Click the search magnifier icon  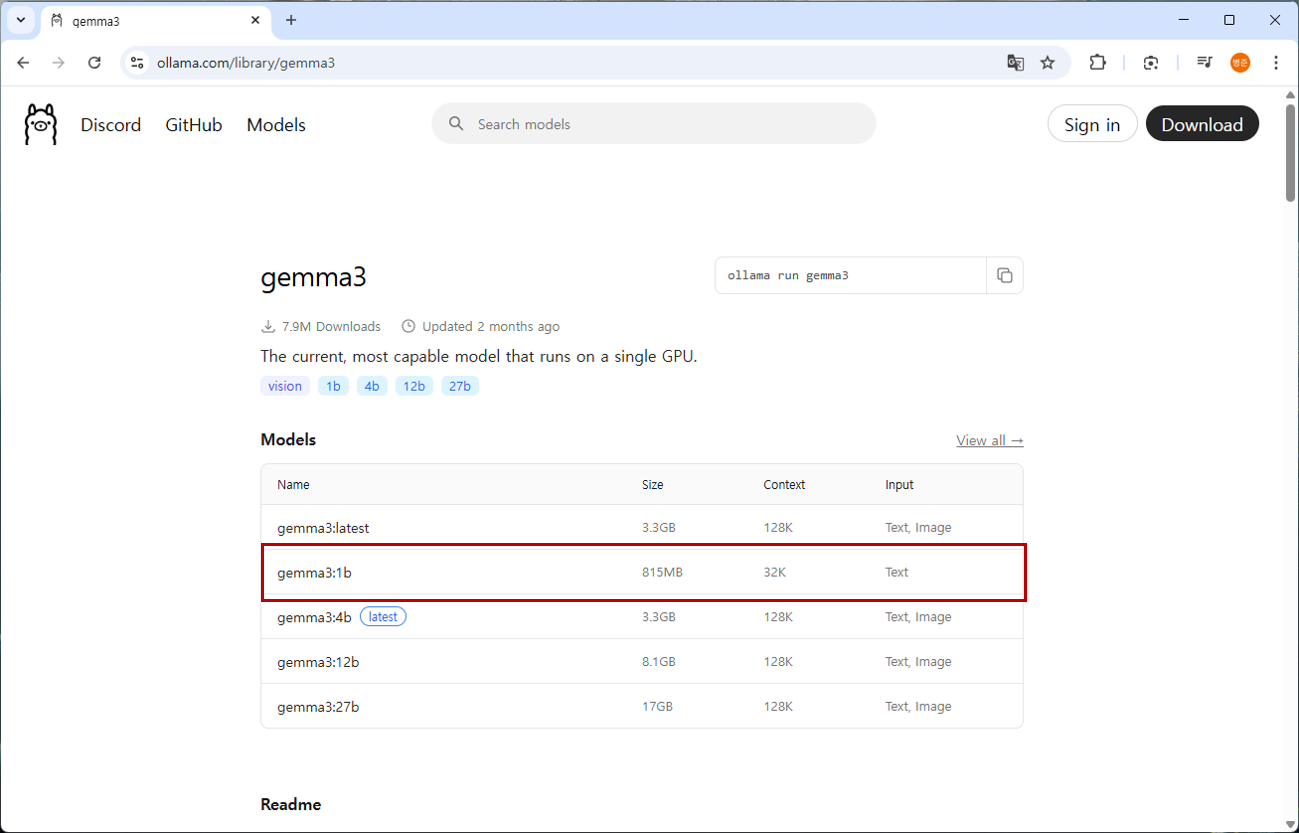(x=456, y=124)
